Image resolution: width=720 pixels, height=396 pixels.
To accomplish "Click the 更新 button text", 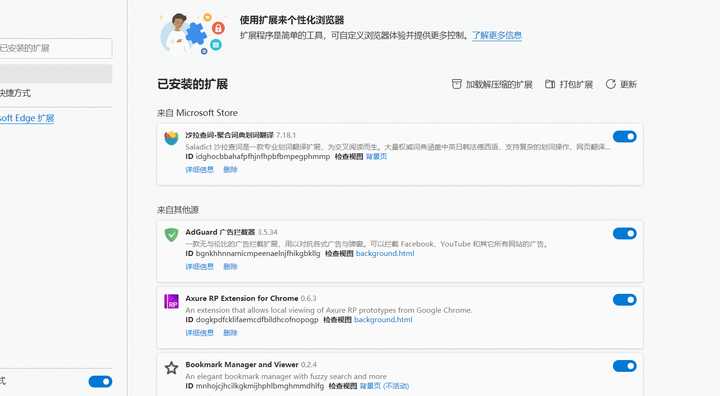I will point(628,85).
